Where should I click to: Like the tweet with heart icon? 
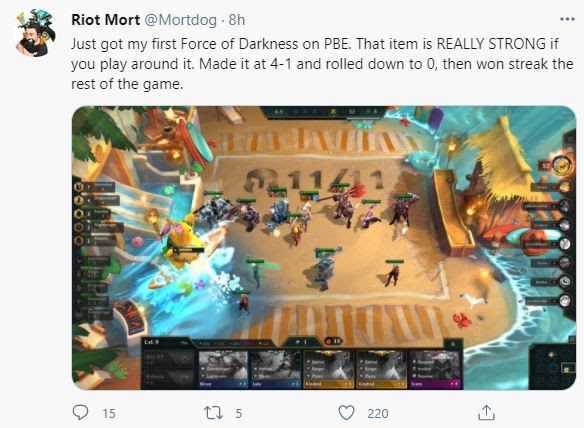(x=346, y=413)
